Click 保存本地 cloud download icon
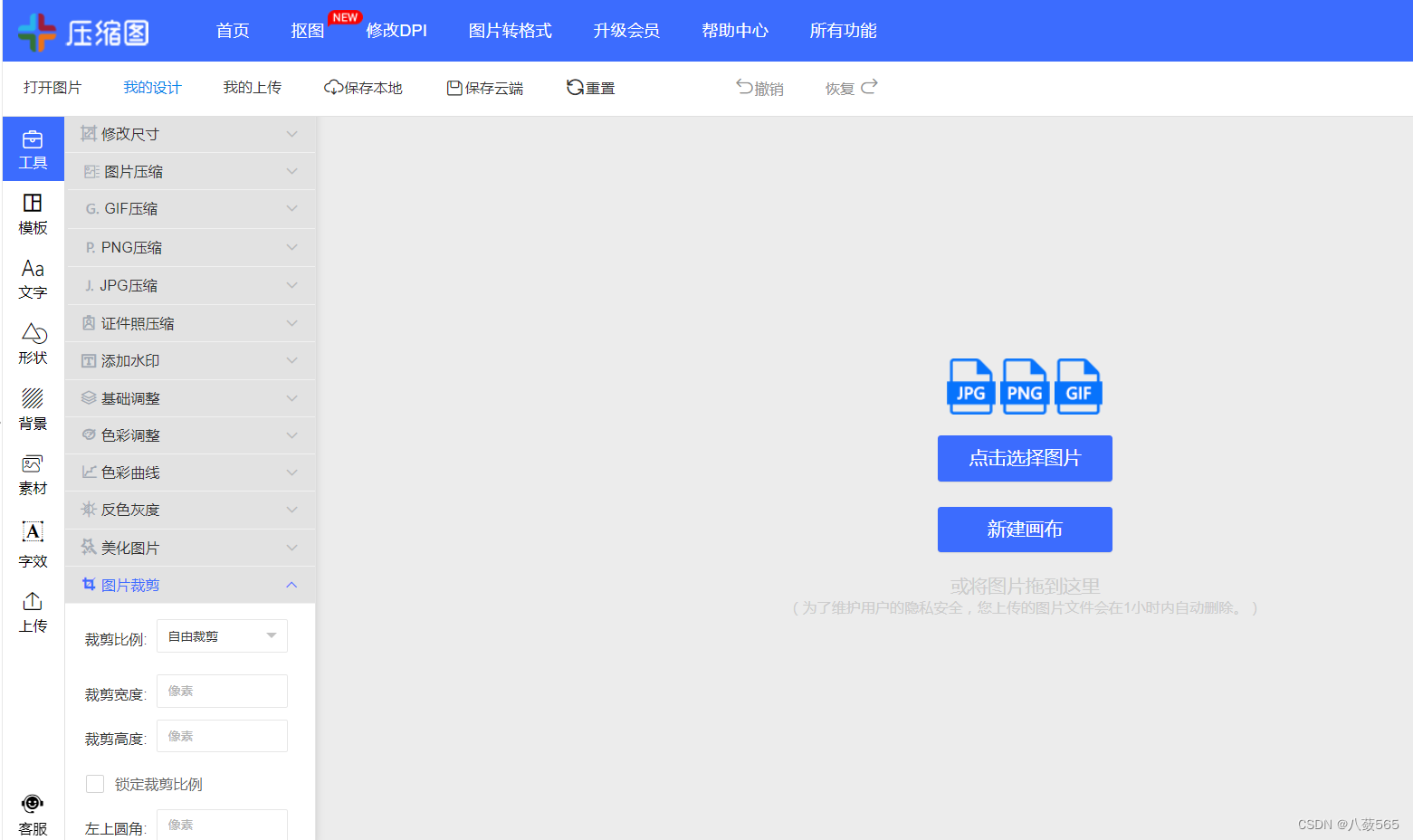Image resolution: width=1413 pixels, height=840 pixels. point(333,88)
